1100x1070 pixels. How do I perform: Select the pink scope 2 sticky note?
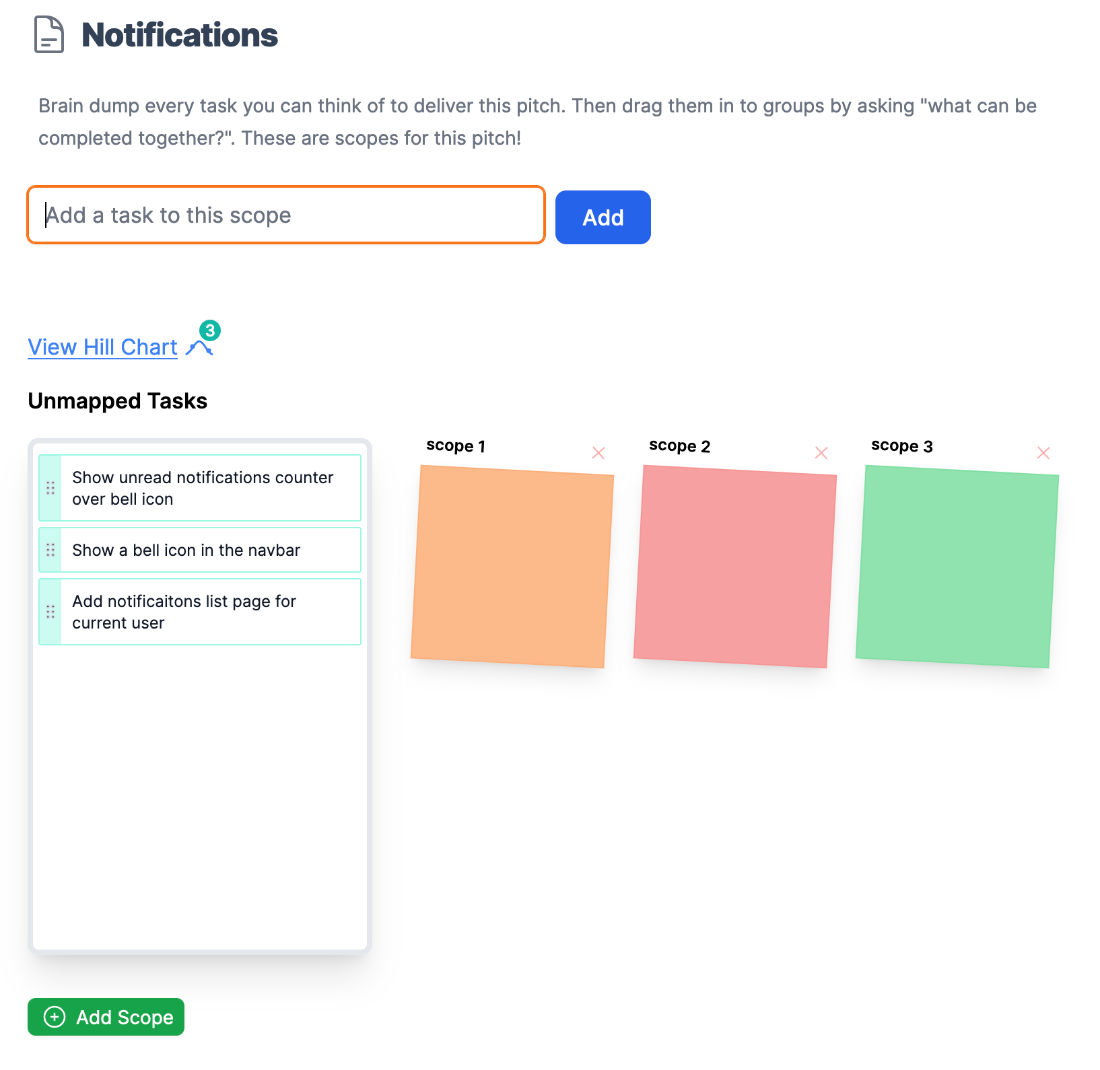click(x=735, y=566)
